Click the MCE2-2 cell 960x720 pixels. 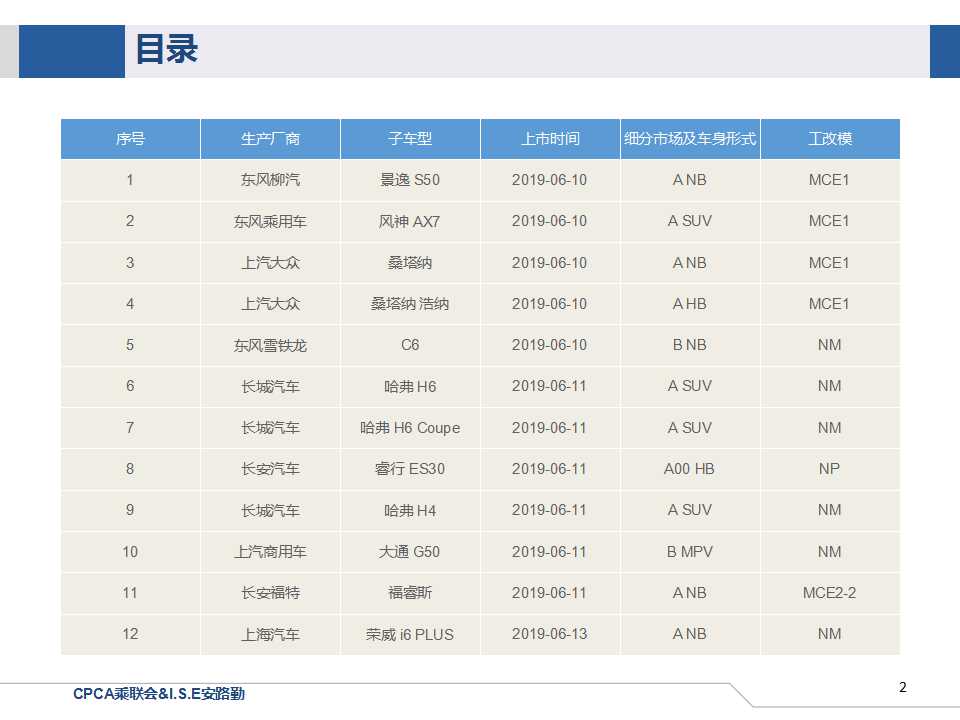(x=830, y=593)
